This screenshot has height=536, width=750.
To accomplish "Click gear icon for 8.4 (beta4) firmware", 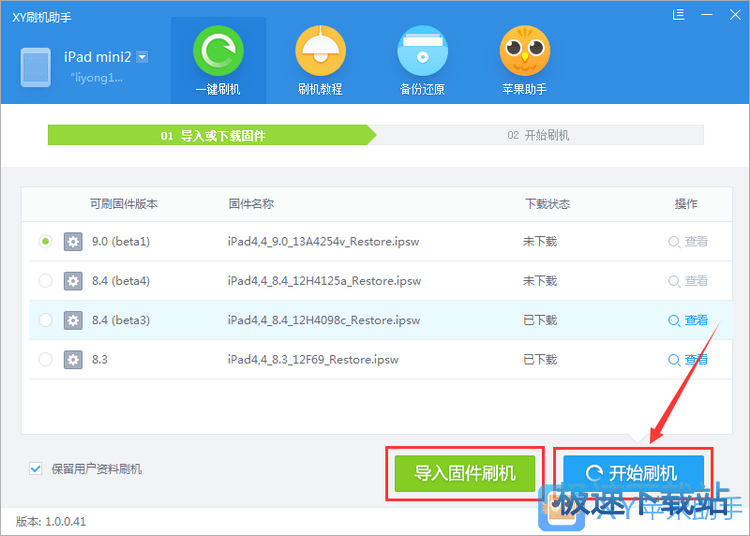I will click(x=73, y=281).
